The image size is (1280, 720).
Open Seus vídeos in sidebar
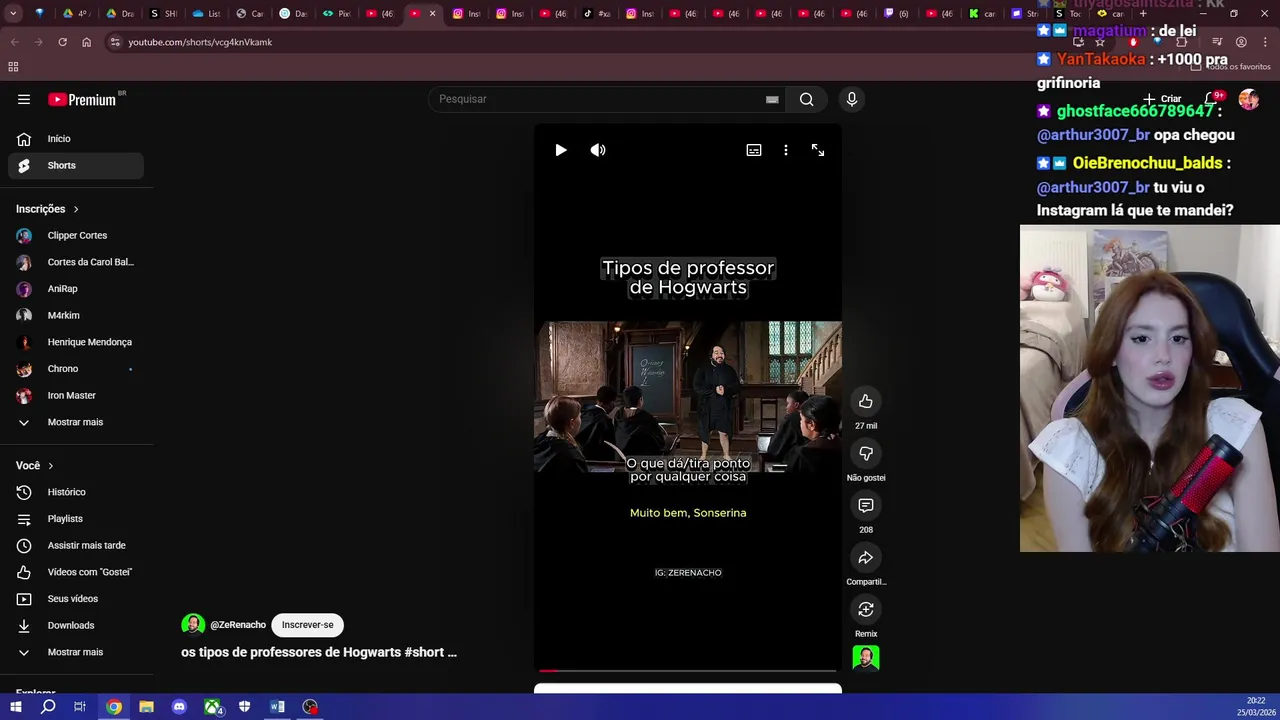click(x=76, y=599)
